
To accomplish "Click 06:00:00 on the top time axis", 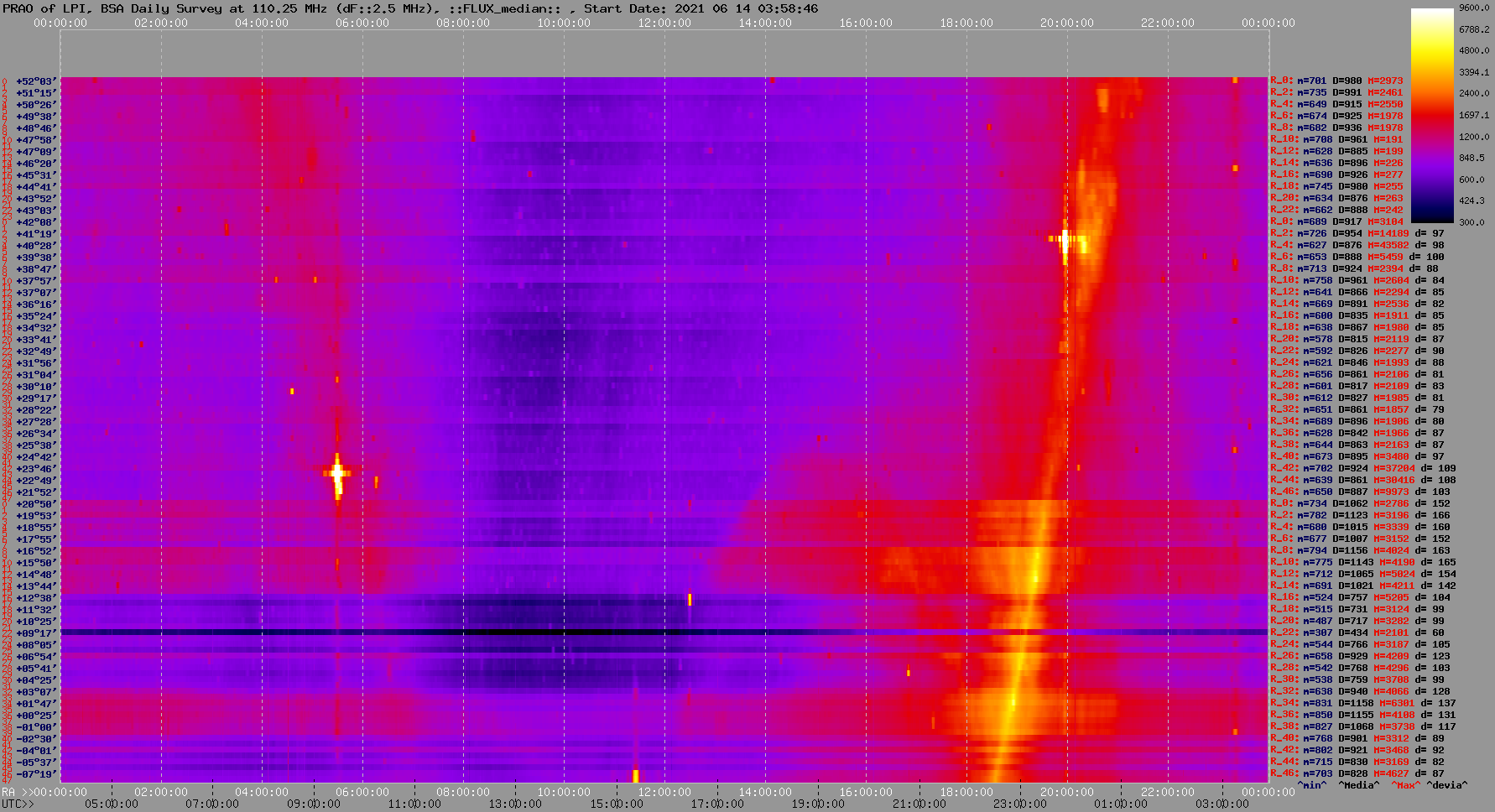I will [x=362, y=23].
